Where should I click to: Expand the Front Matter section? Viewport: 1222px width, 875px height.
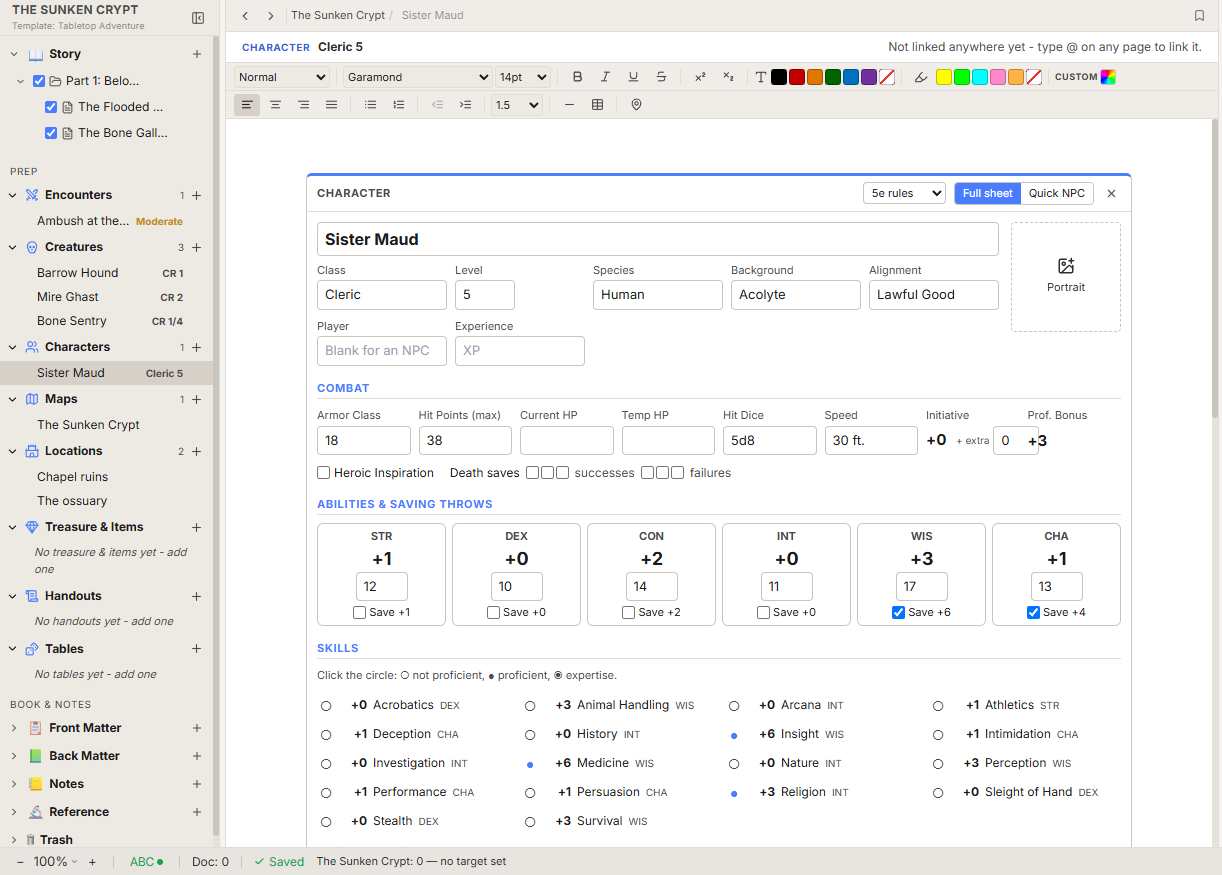[14, 729]
